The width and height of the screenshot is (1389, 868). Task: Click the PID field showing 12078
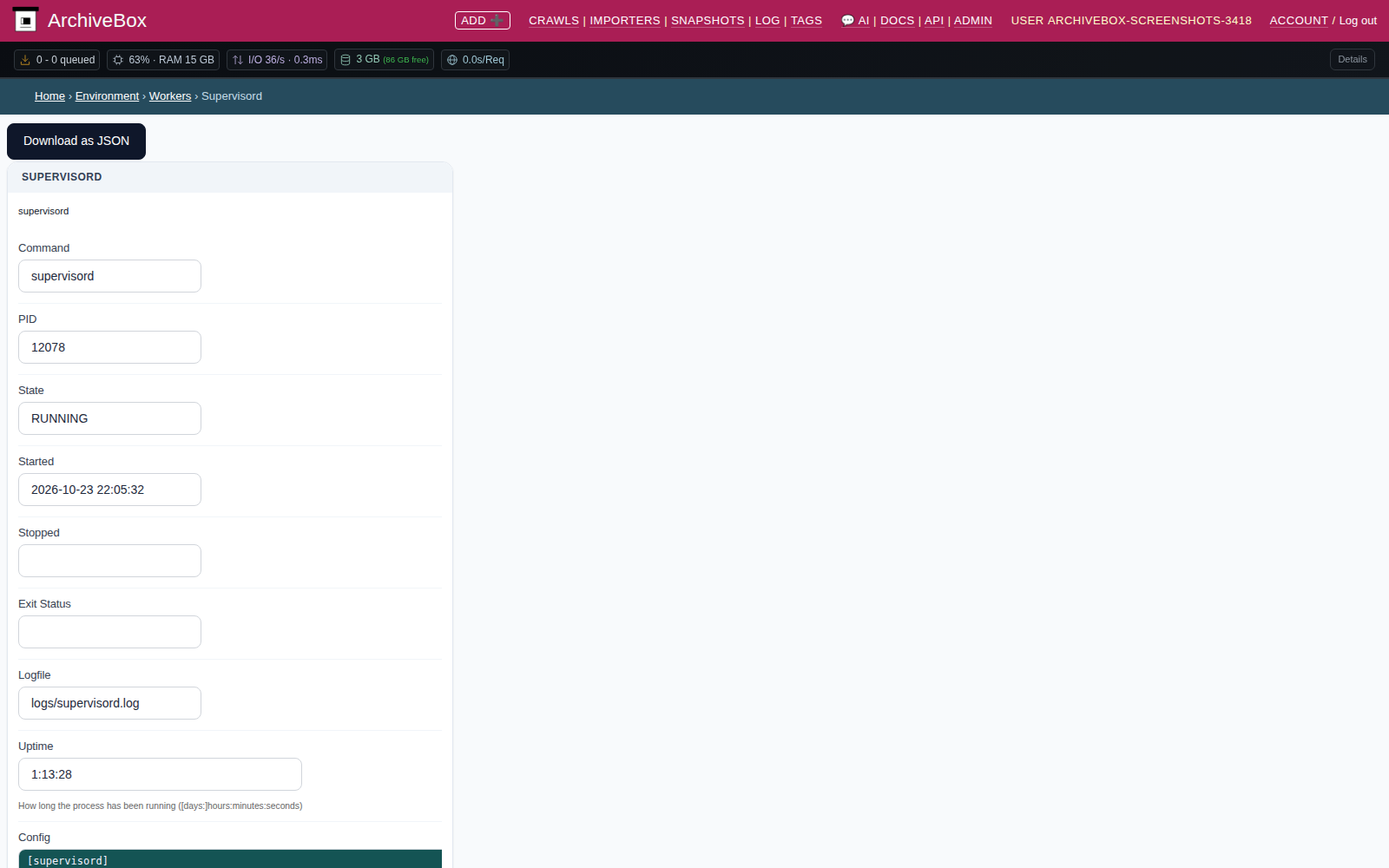click(x=109, y=347)
